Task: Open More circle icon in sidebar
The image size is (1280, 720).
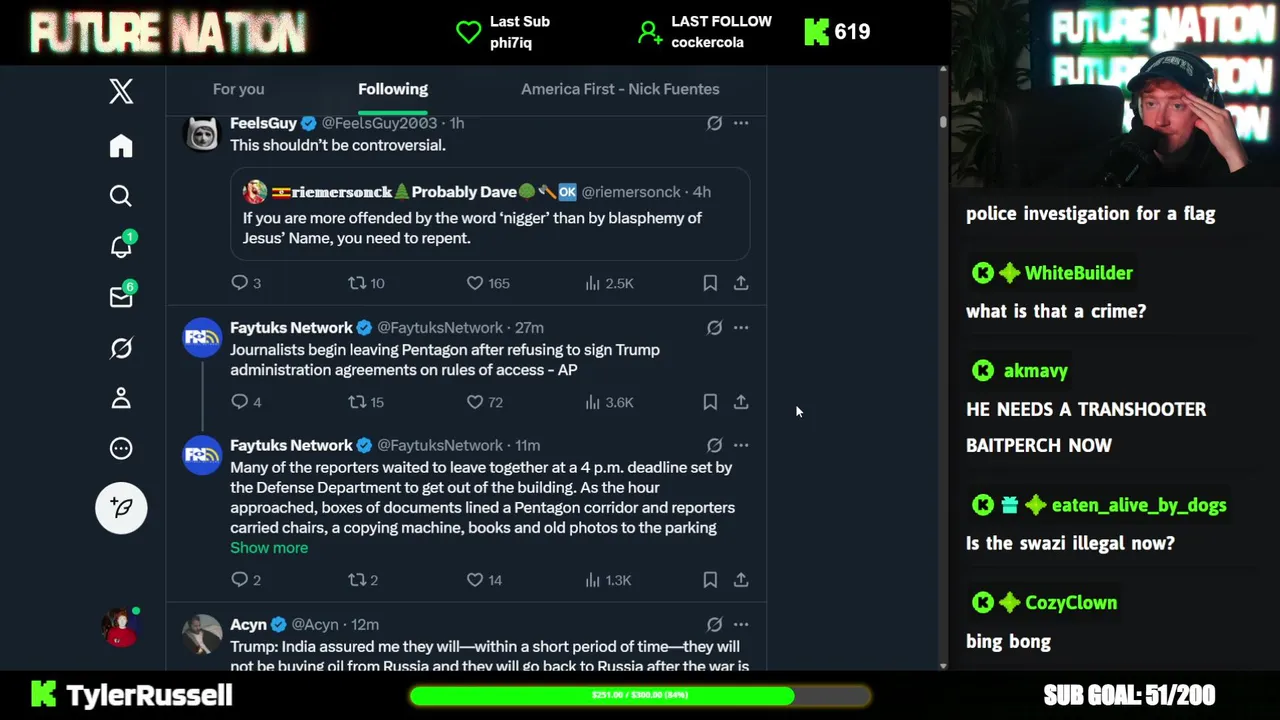Action: coord(121,449)
